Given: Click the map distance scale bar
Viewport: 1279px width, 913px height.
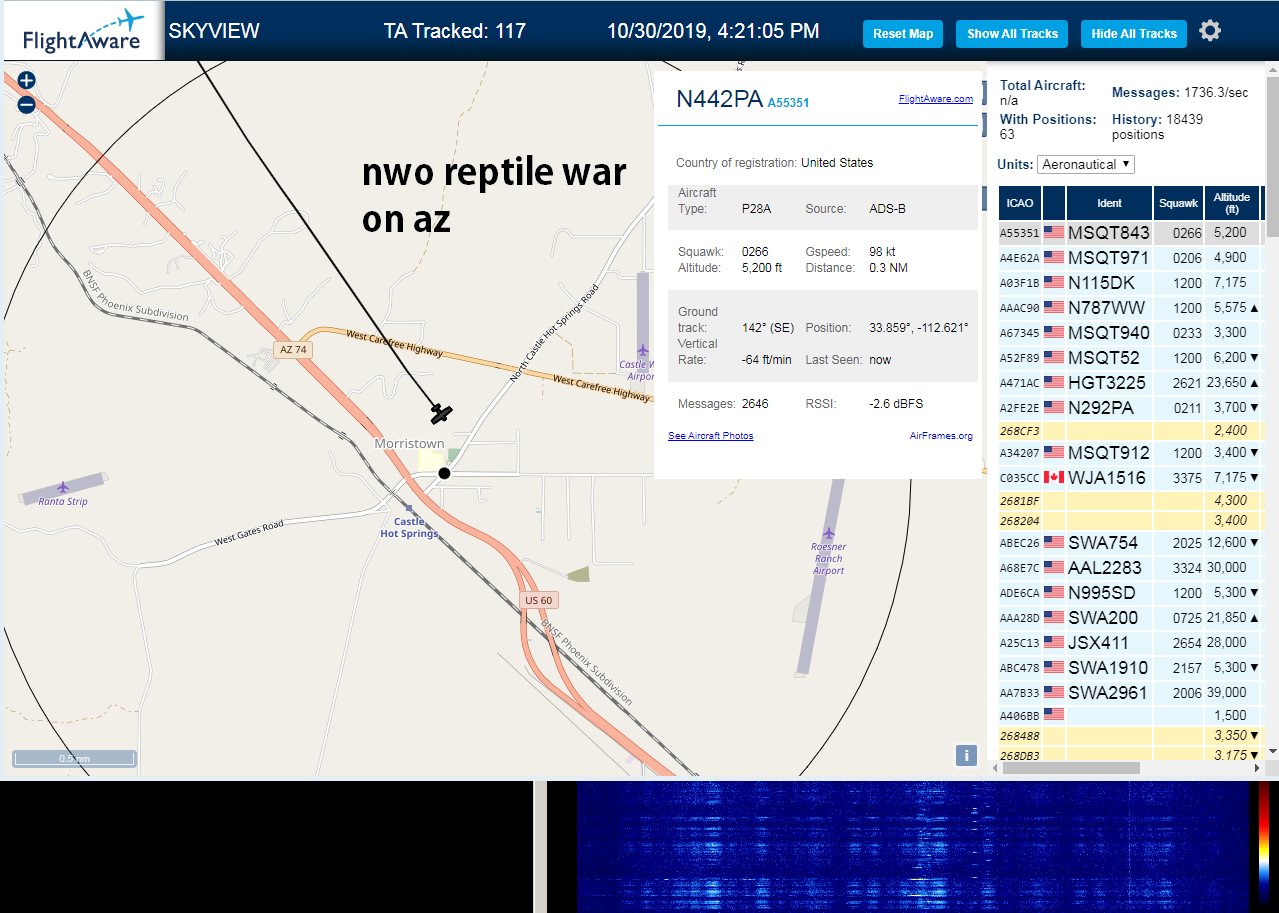Looking at the screenshot, I should (74, 759).
